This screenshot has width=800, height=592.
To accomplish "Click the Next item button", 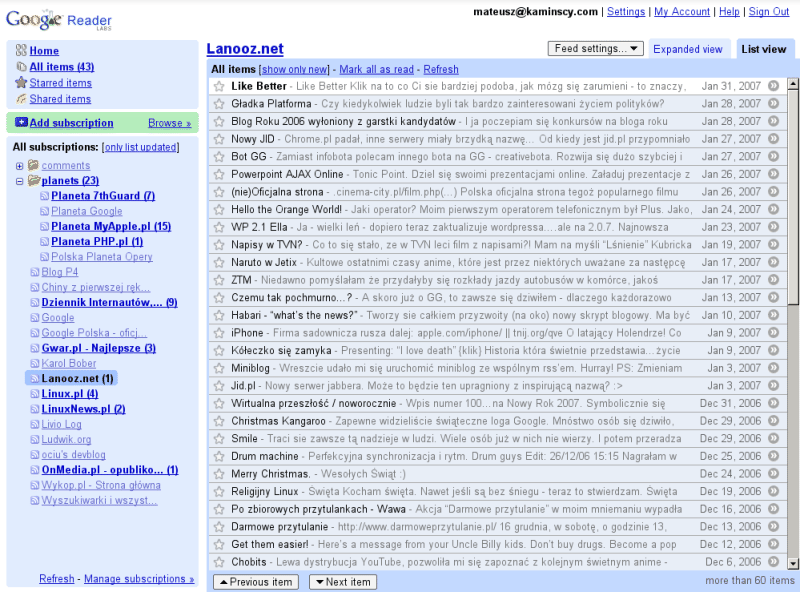I will pos(341,582).
